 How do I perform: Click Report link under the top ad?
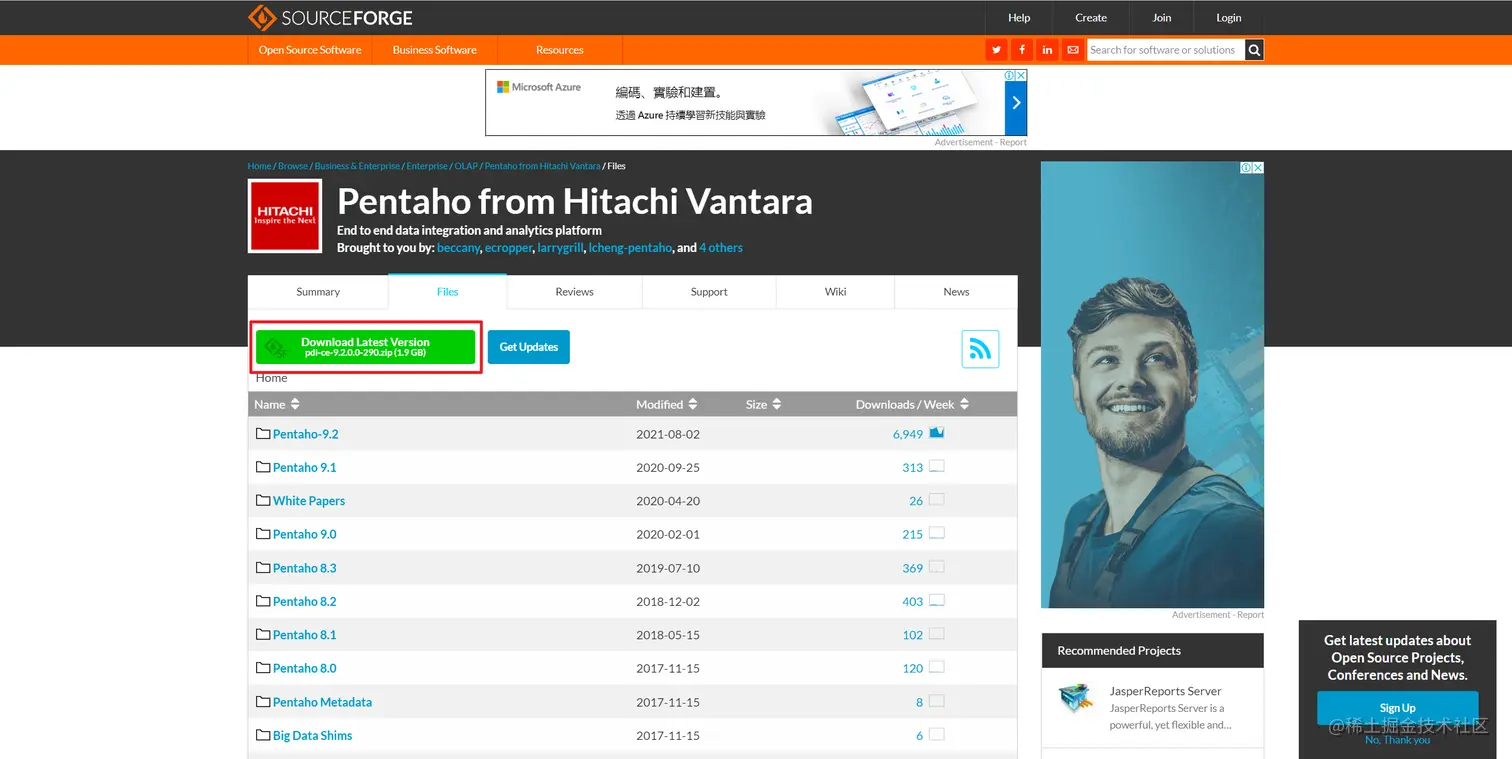click(1014, 143)
